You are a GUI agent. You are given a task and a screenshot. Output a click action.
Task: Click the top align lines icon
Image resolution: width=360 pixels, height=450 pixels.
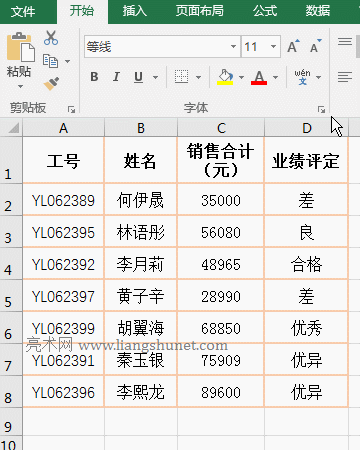[x=345, y=42]
